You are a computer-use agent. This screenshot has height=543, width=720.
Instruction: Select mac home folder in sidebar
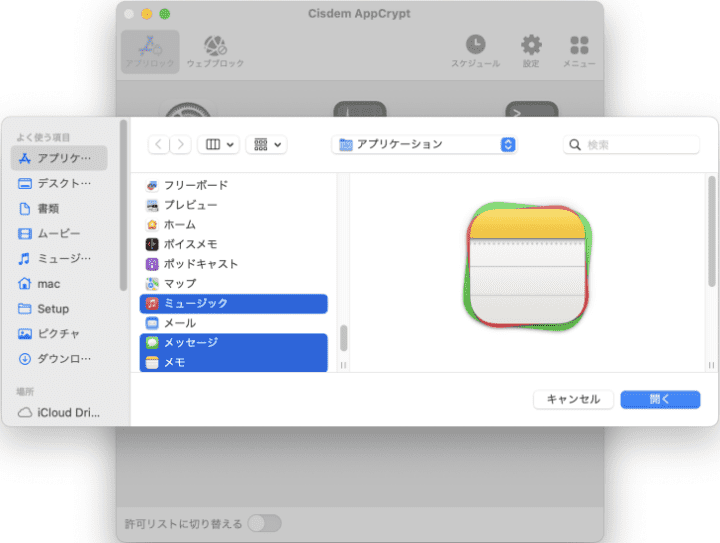tap(59, 284)
